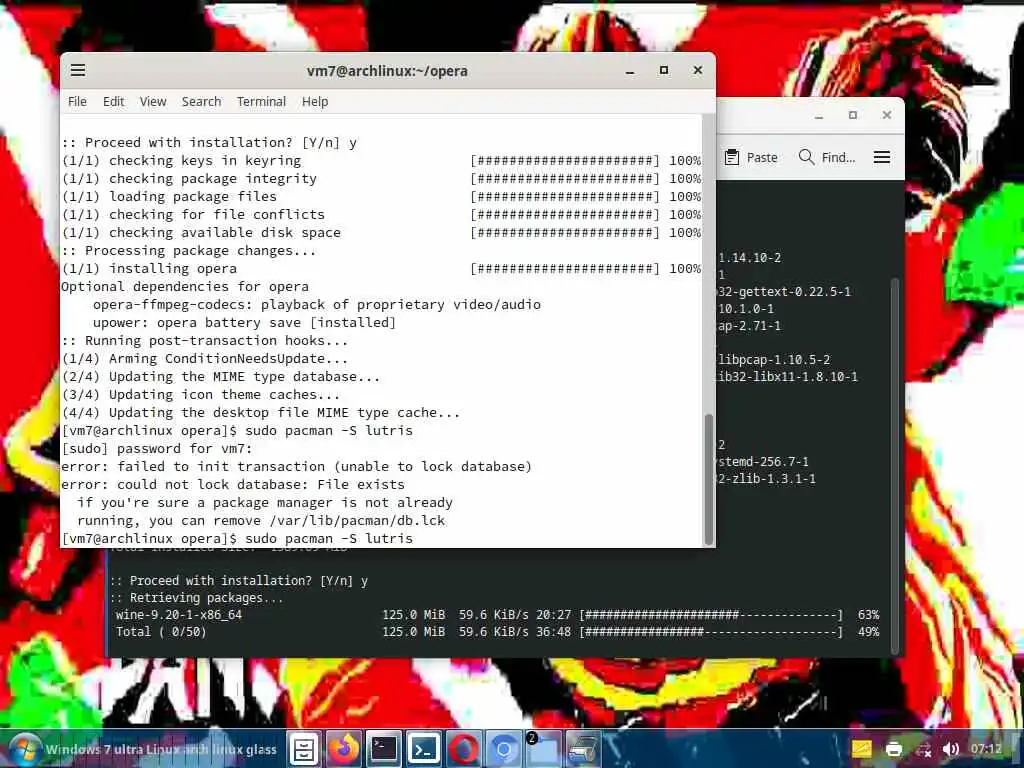
Task: Open the background terminal's hamburger menu
Action: pos(882,157)
